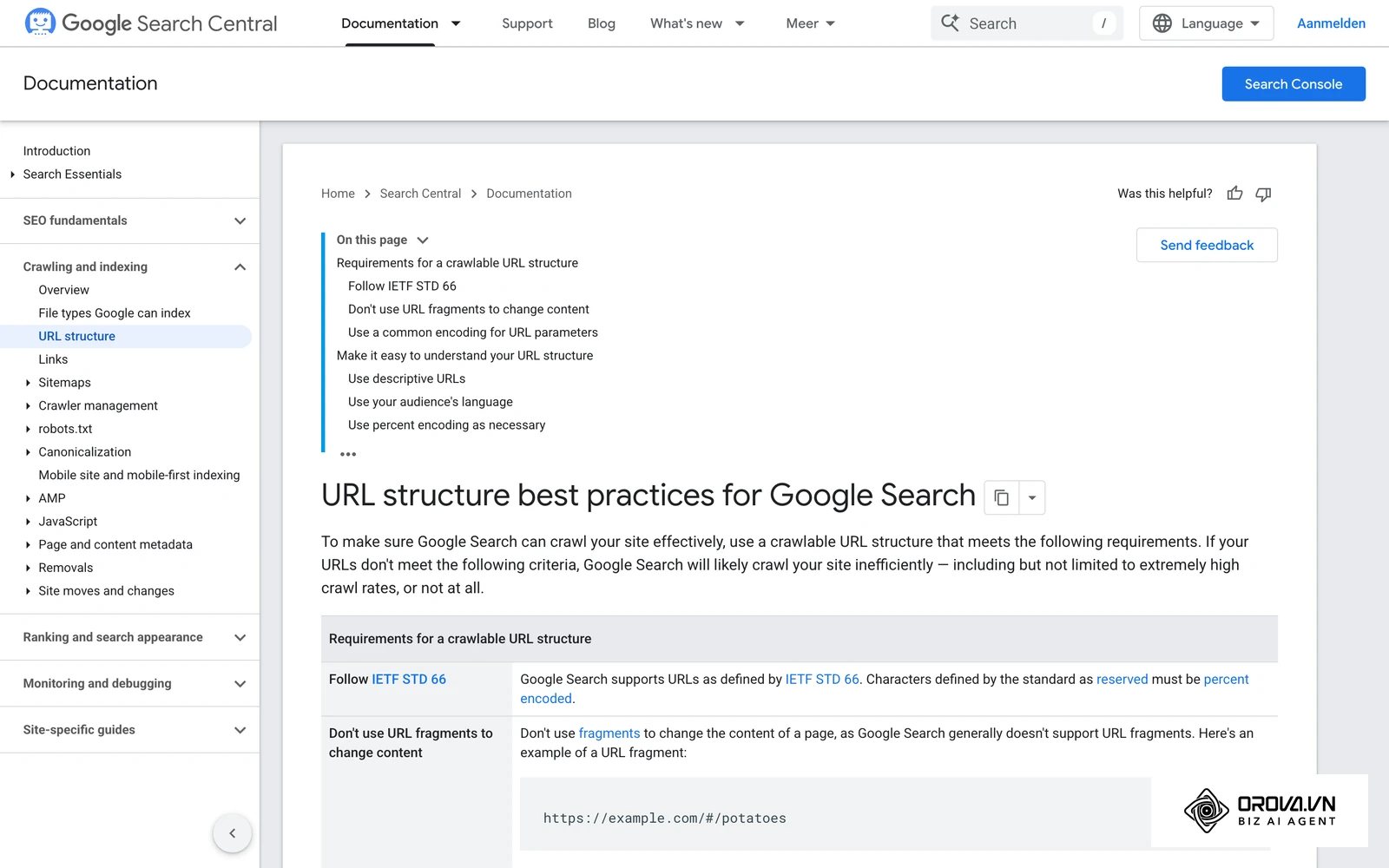This screenshot has width=1389, height=868.
Task: Open the Language dropdown
Action: (1206, 23)
